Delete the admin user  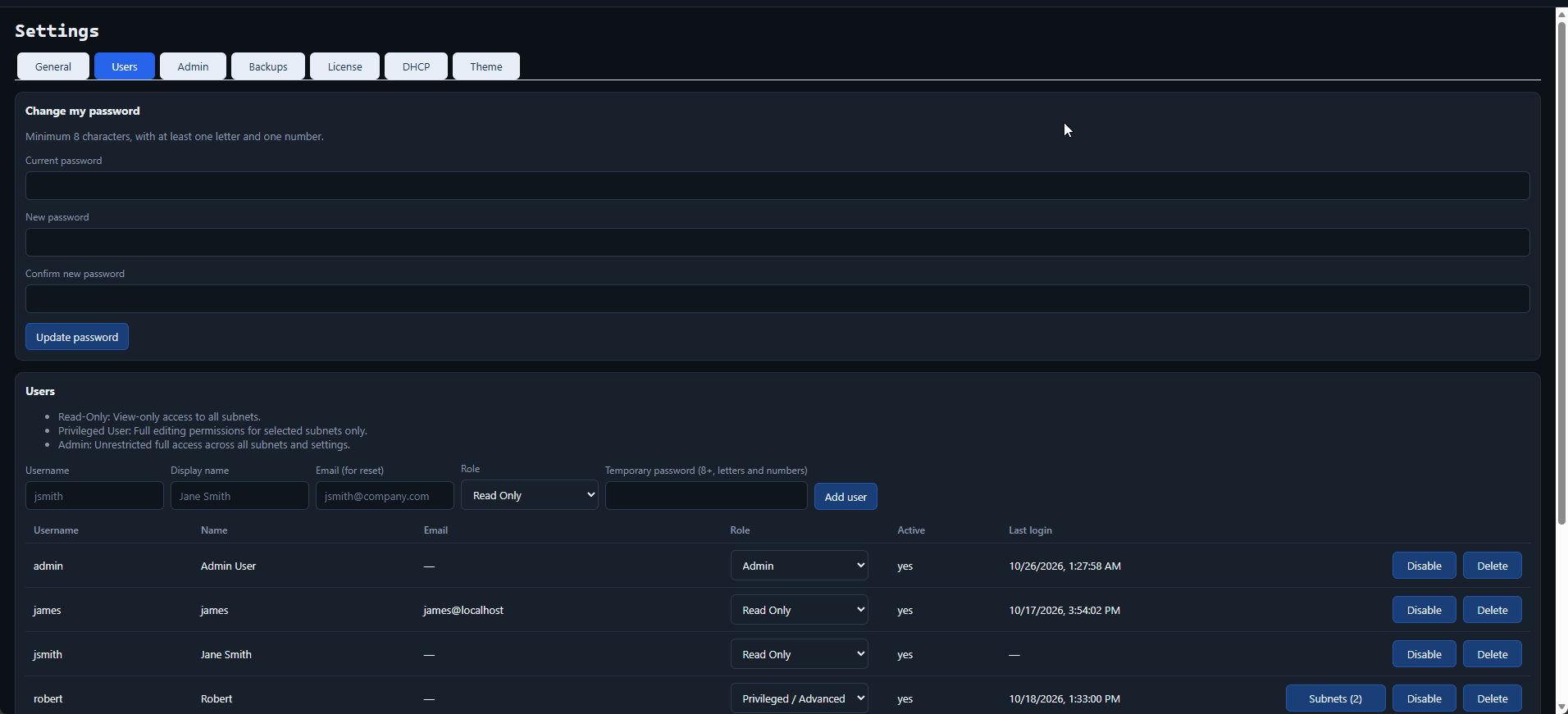point(1493,566)
